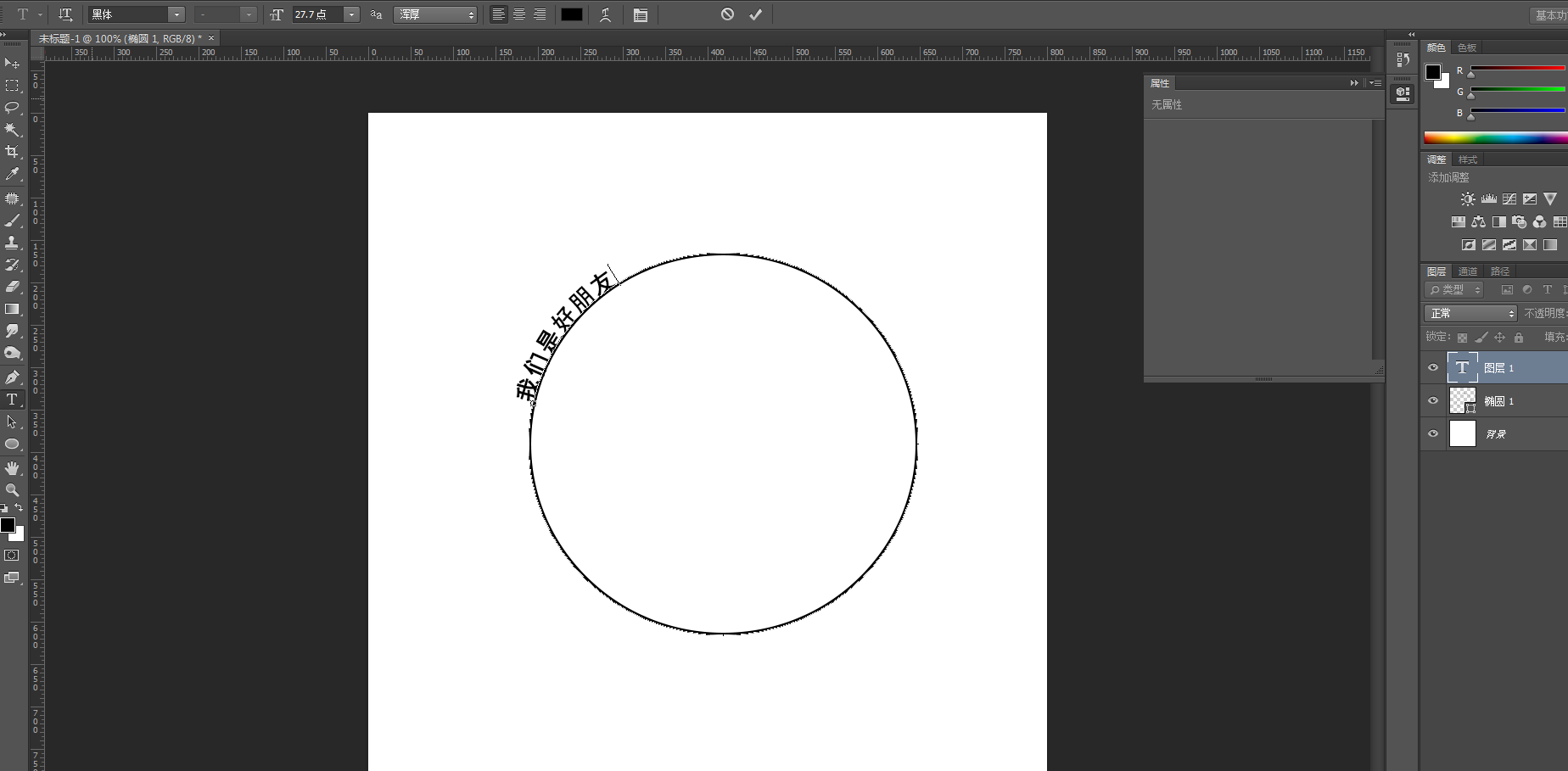Screen dimensions: 1568x771
Task: Select the Gradient tool
Action: coord(12,309)
